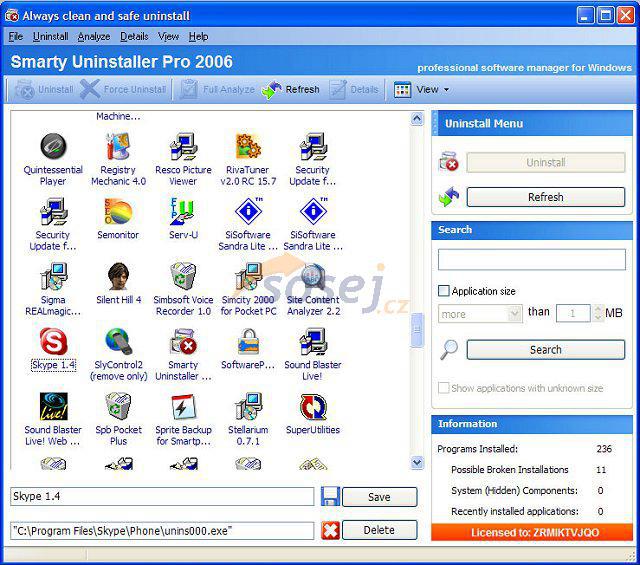This screenshot has height=565, width=640.
Task: Open the Analyze menu
Action: (94, 36)
